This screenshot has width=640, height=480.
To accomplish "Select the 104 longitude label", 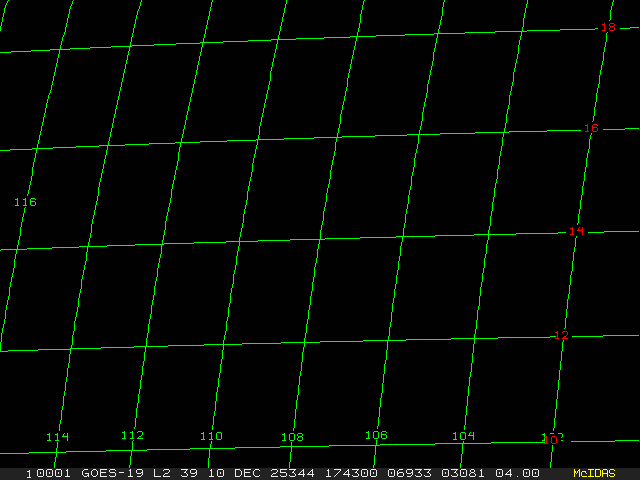I will pos(463,436).
